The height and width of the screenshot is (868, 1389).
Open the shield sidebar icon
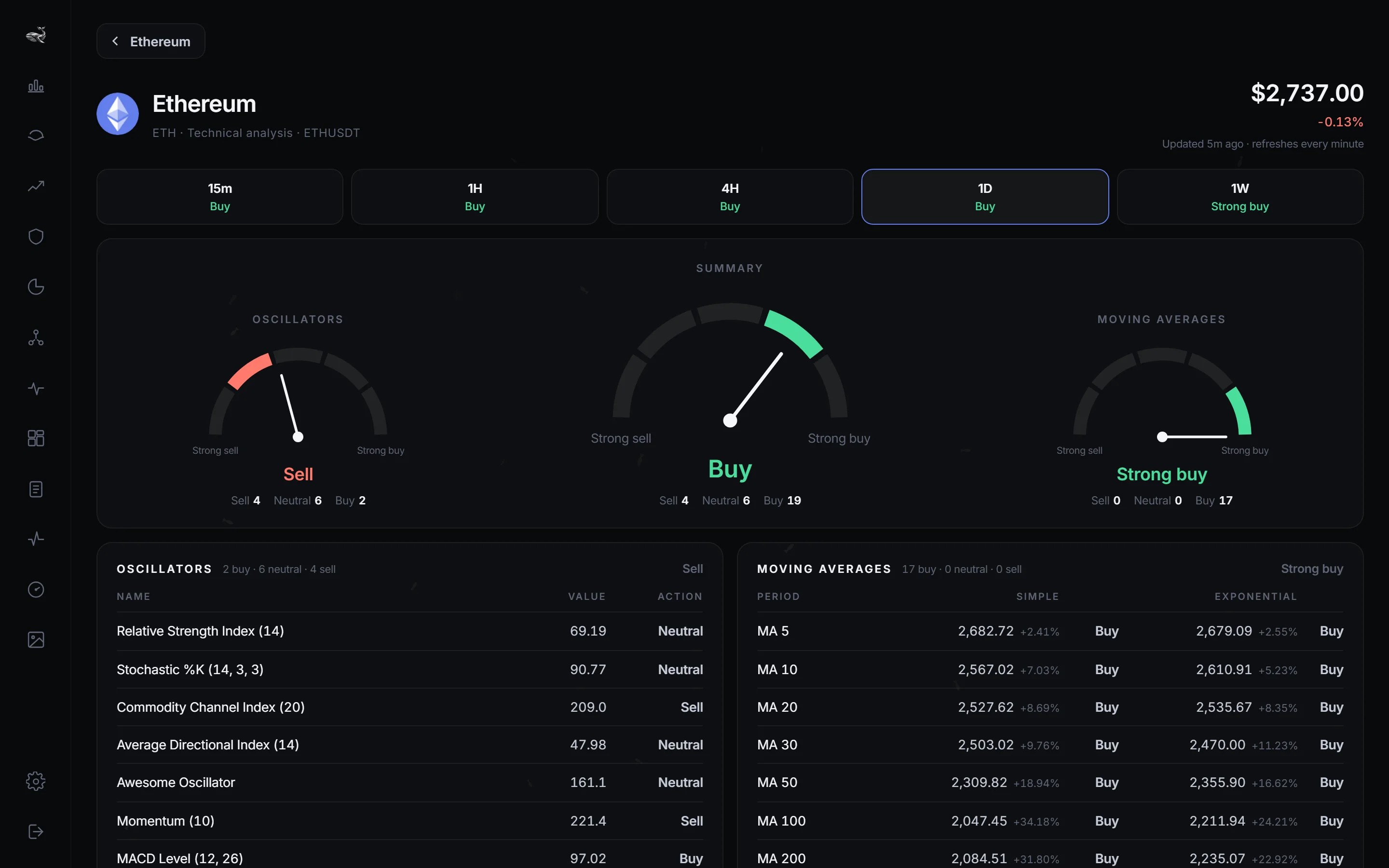[x=36, y=236]
